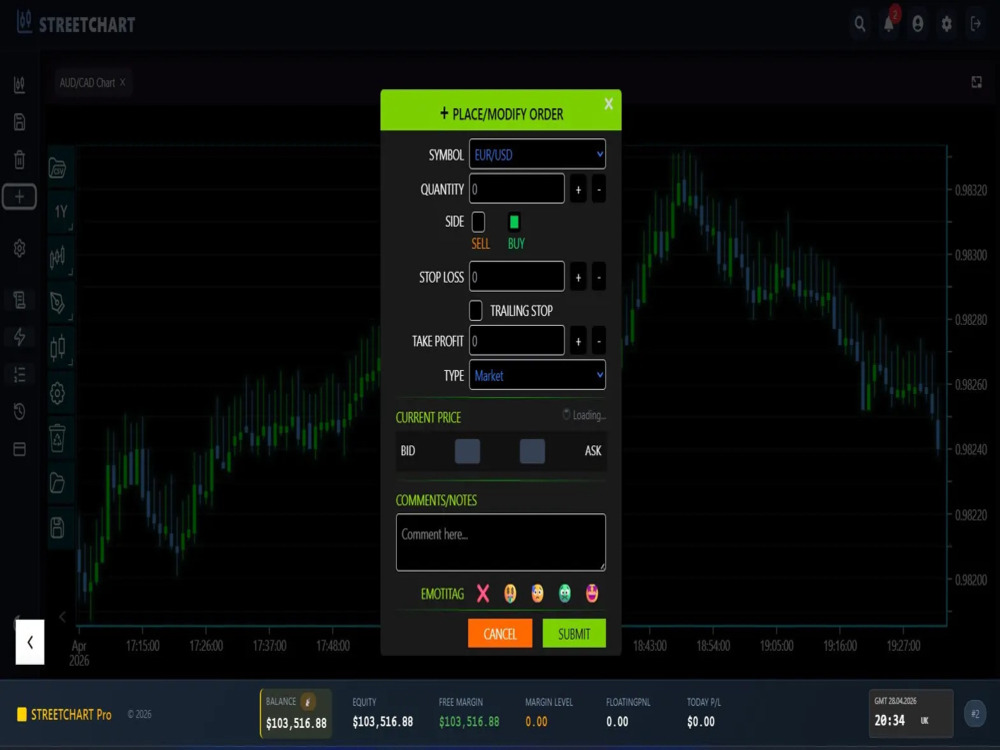This screenshot has width=1000, height=750.
Task: Open the history clock icon
Action: (x=20, y=412)
